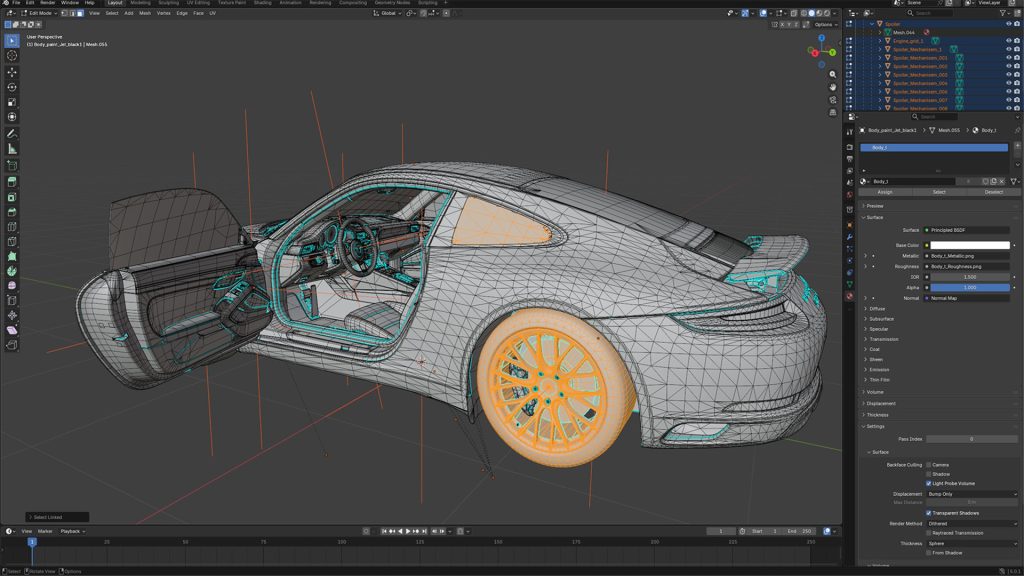Select the Rotate tool
The image size is (1024, 576).
coord(12,87)
